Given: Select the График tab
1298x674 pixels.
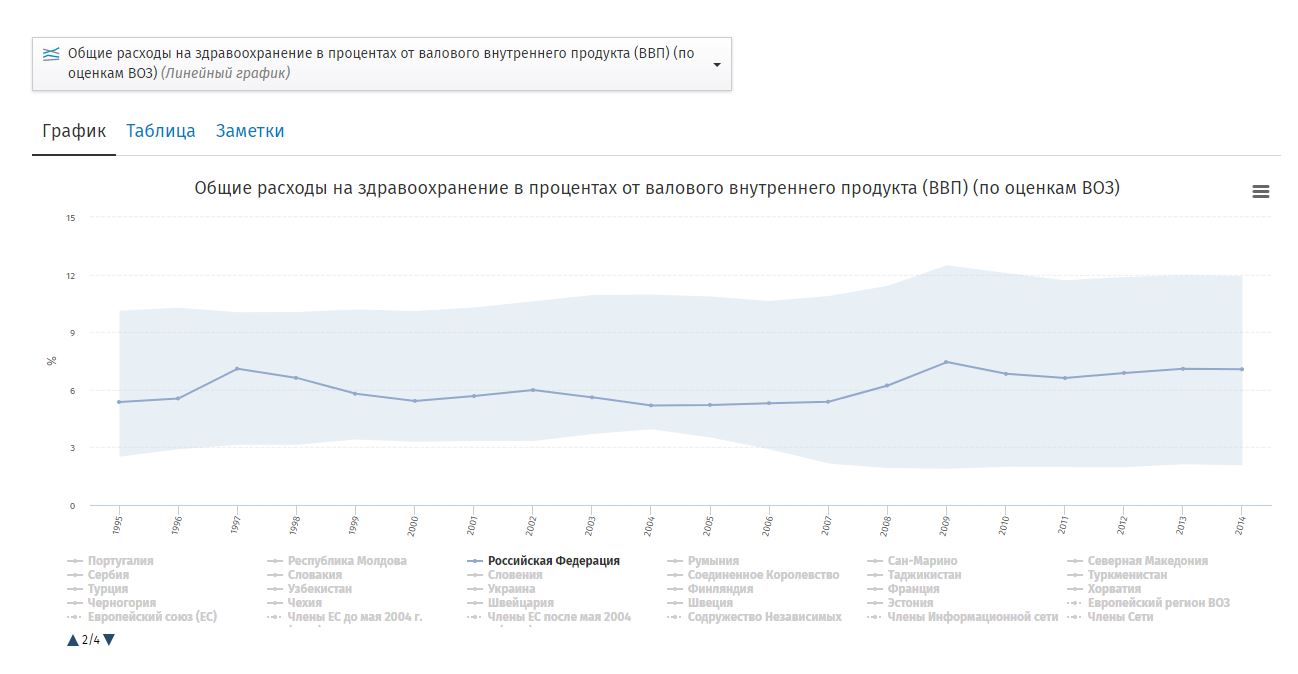Looking at the screenshot, I should (x=74, y=131).
